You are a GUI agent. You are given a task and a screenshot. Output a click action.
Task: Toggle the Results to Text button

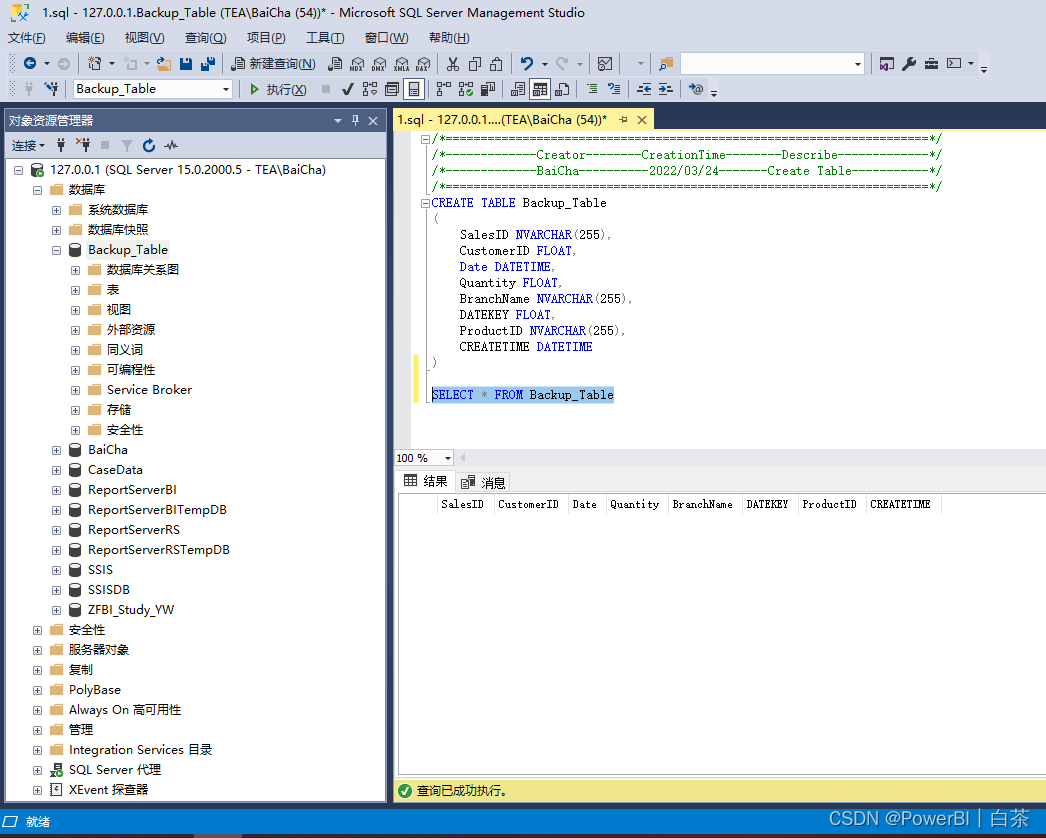click(x=518, y=89)
